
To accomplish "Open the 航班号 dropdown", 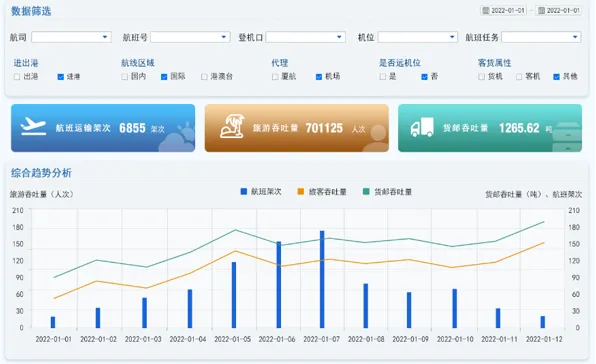I will click(x=190, y=37).
